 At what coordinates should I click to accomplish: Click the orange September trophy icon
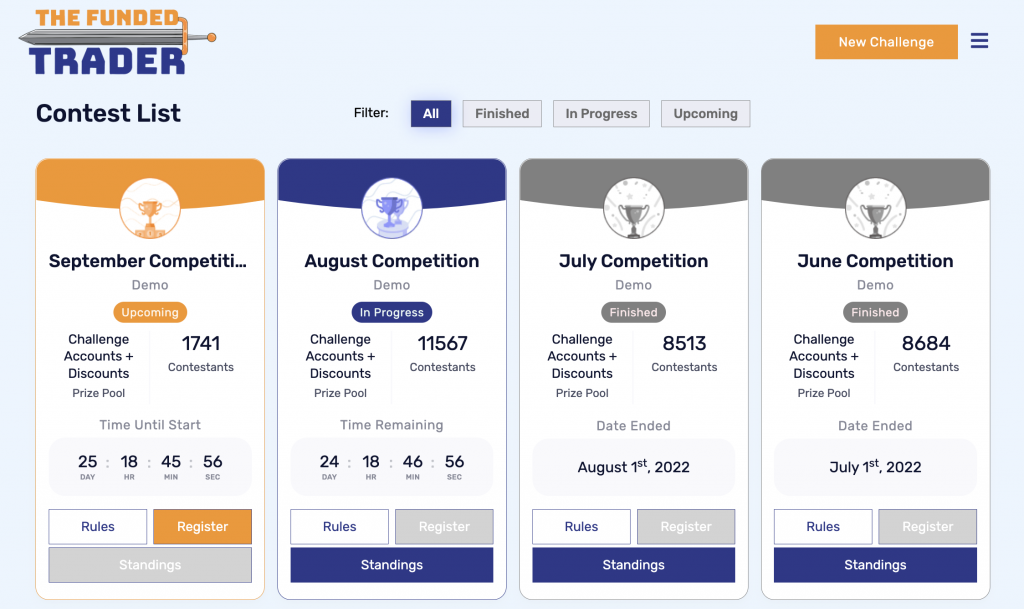(150, 209)
